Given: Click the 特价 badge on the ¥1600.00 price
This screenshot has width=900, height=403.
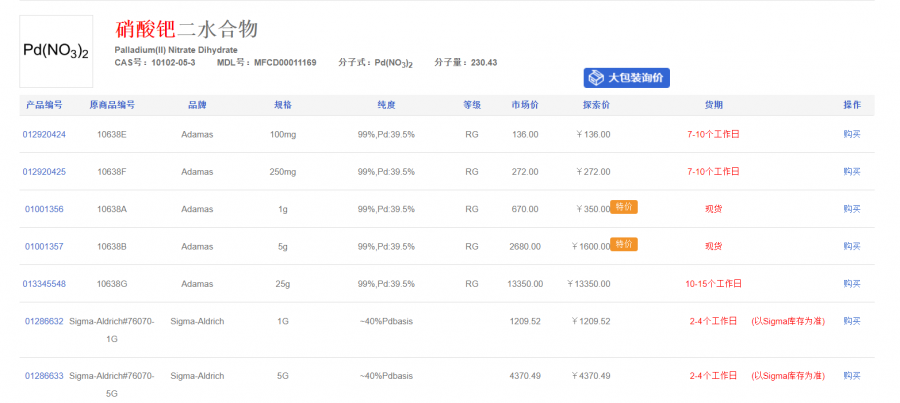Looking at the screenshot, I should (x=624, y=244).
